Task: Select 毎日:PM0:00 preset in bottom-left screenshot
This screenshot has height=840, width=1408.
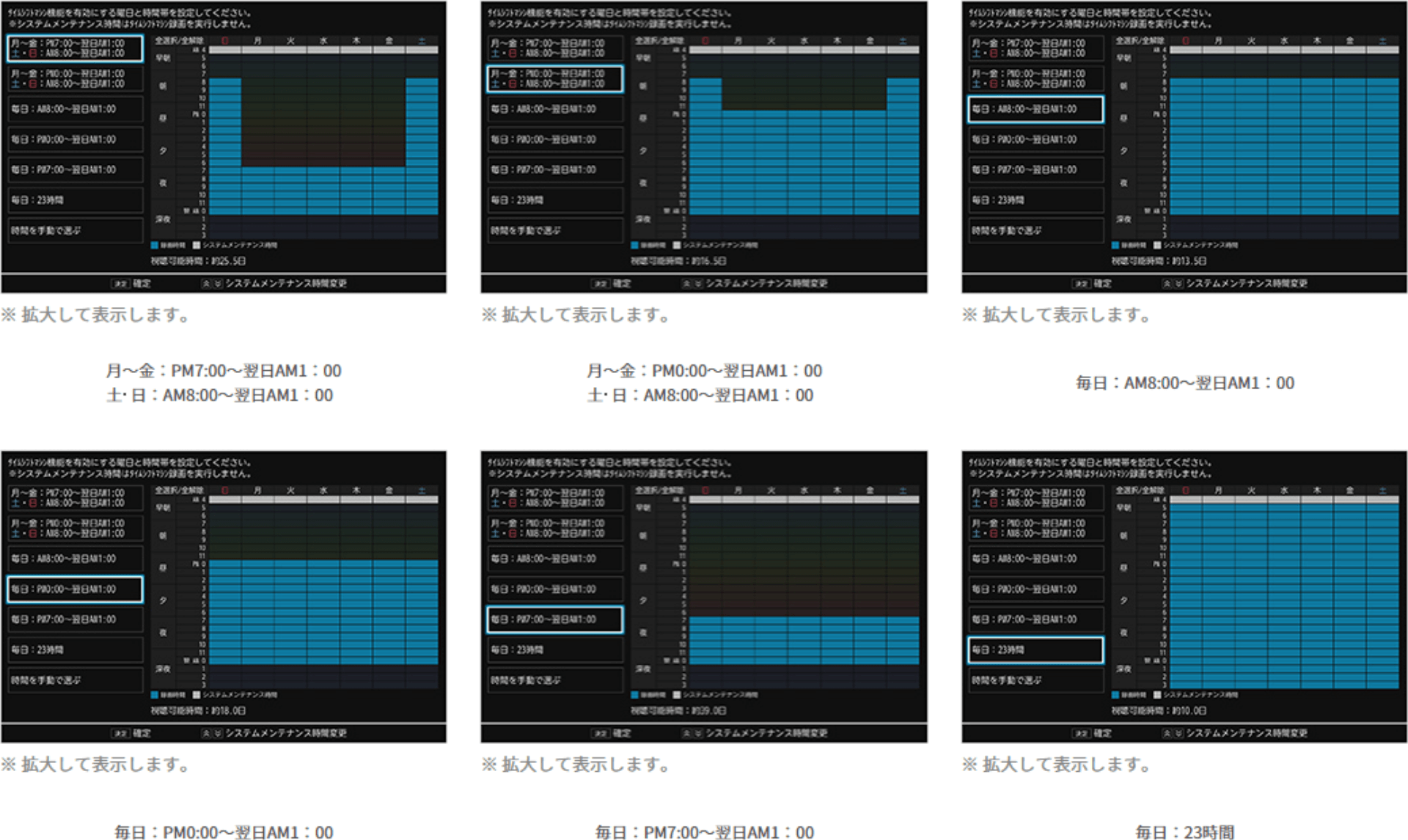Action: (75, 589)
